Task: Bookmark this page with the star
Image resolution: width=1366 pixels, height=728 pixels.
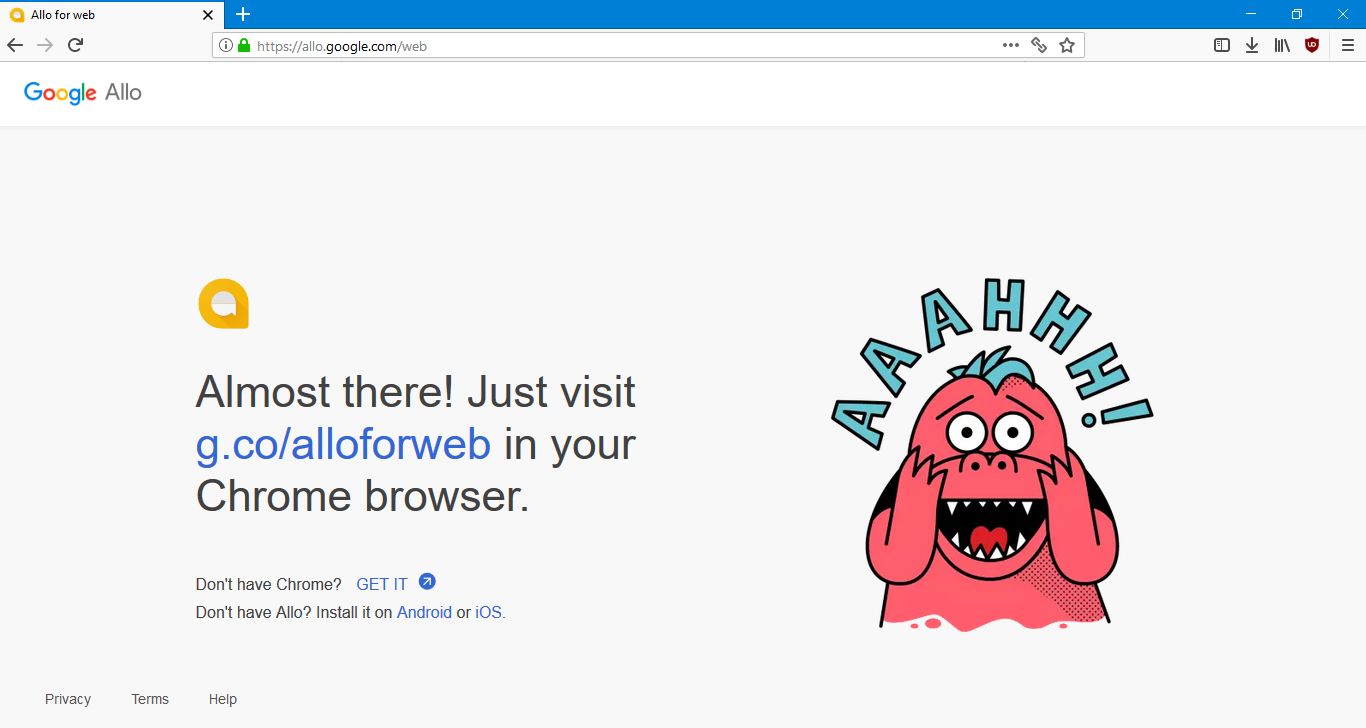Action: point(1067,45)
